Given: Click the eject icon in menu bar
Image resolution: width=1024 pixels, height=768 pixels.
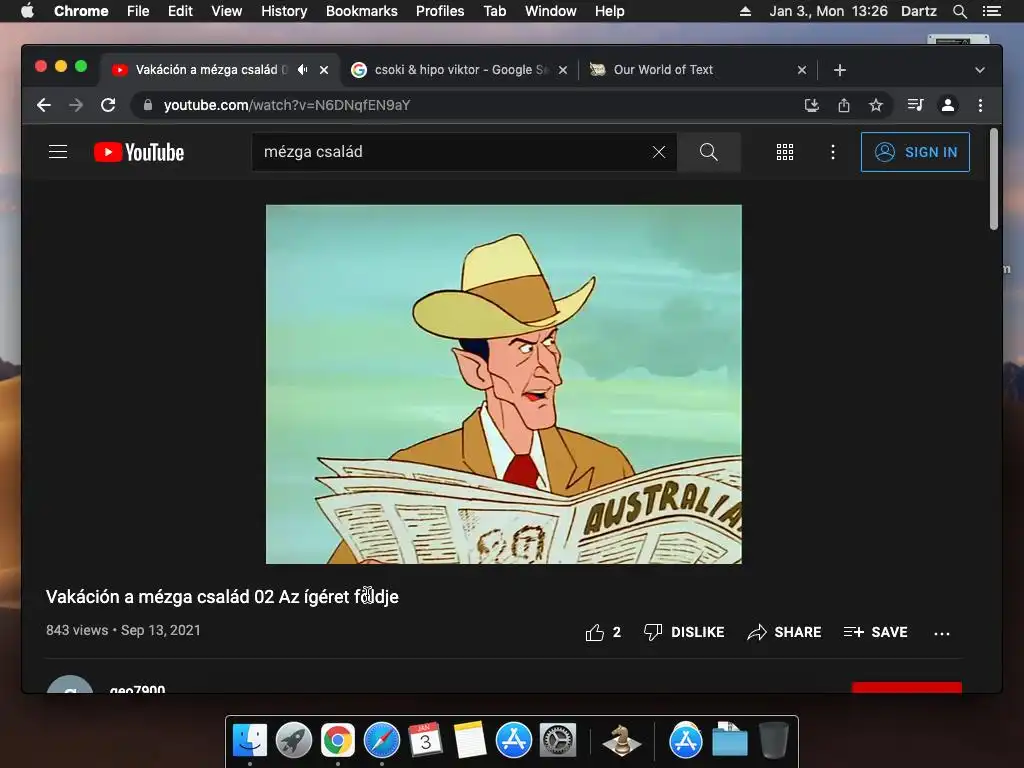Looking at the screenshot, I should tap(745, 11).
